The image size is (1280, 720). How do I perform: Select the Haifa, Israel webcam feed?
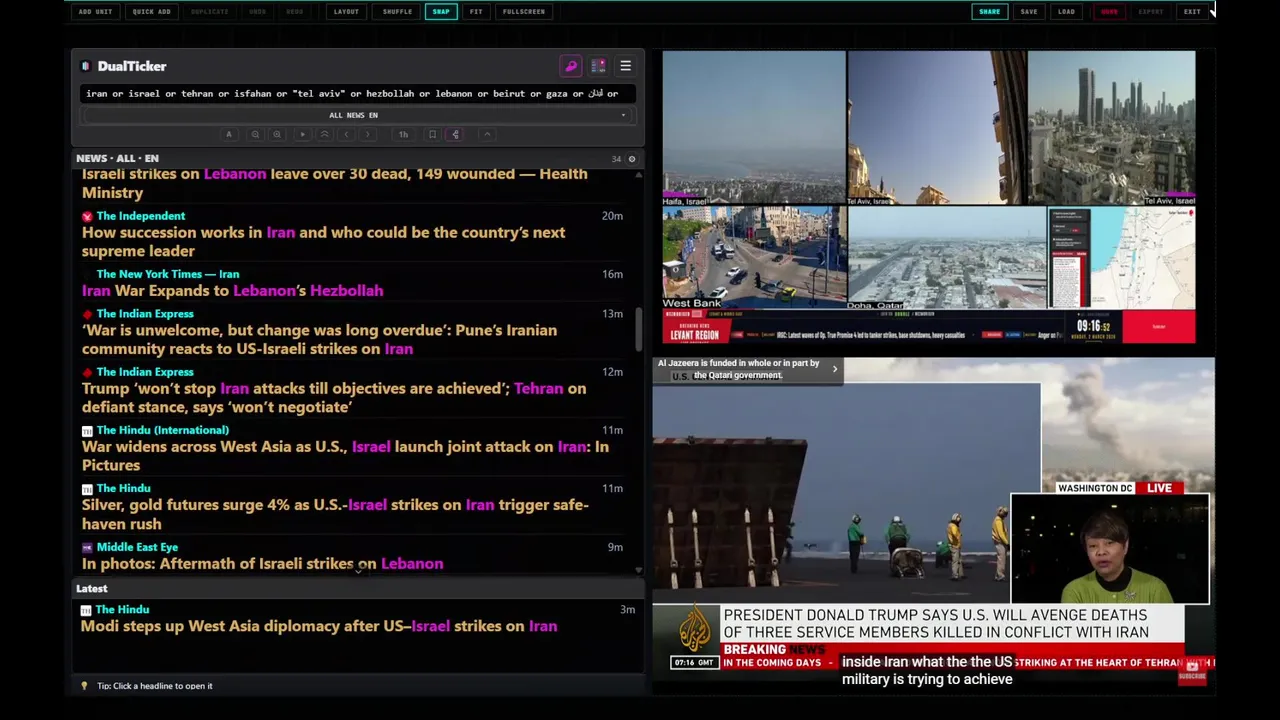tap(753, 128)
